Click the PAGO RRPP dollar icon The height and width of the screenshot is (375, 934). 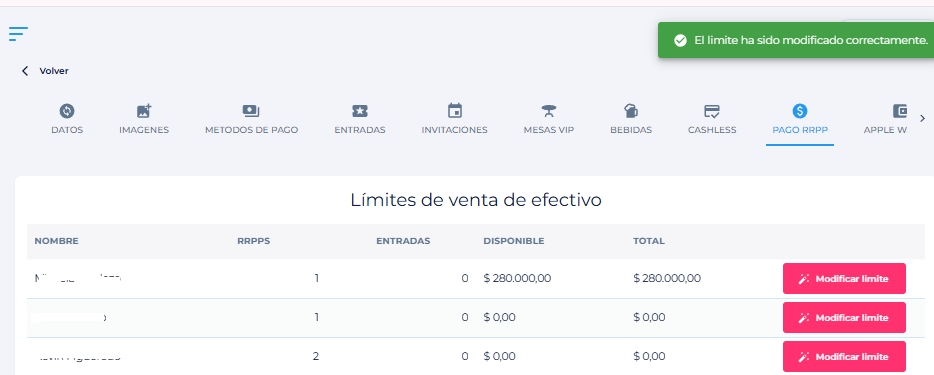(799, 111)
